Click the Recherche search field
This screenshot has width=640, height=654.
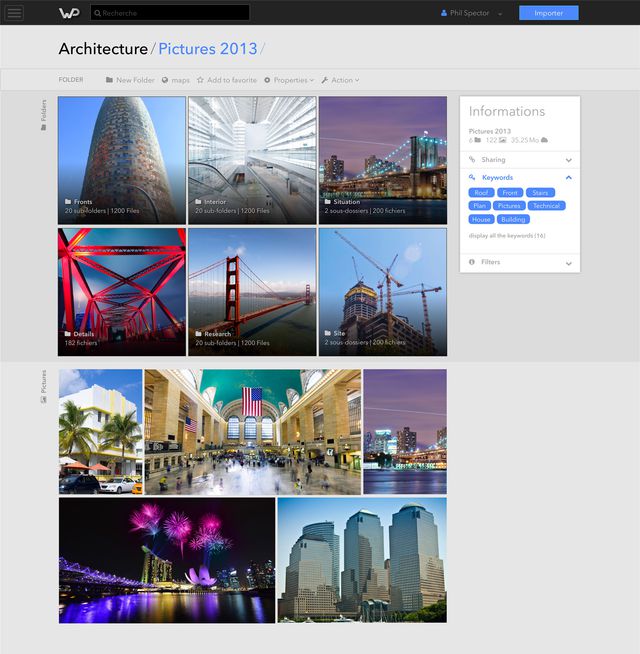coord(170,13)
